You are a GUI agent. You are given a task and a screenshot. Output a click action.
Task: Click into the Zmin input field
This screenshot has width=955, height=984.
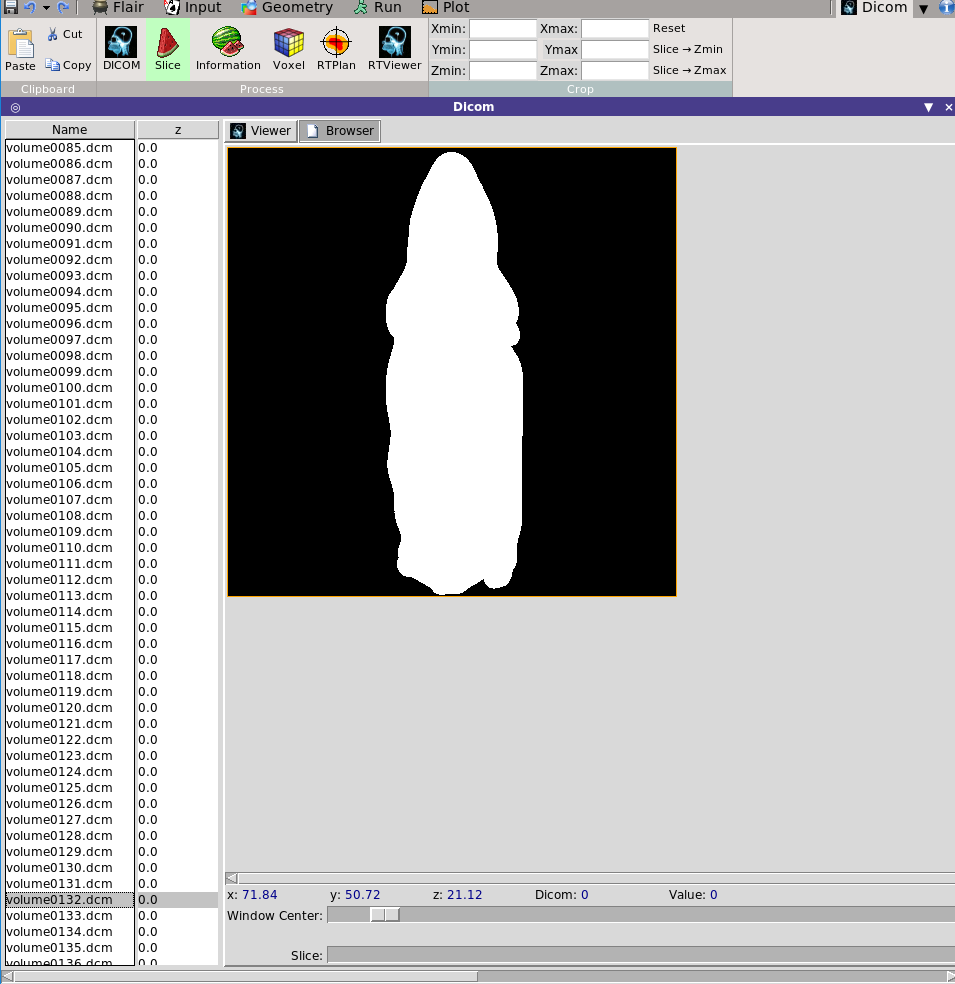coord(503,70)
